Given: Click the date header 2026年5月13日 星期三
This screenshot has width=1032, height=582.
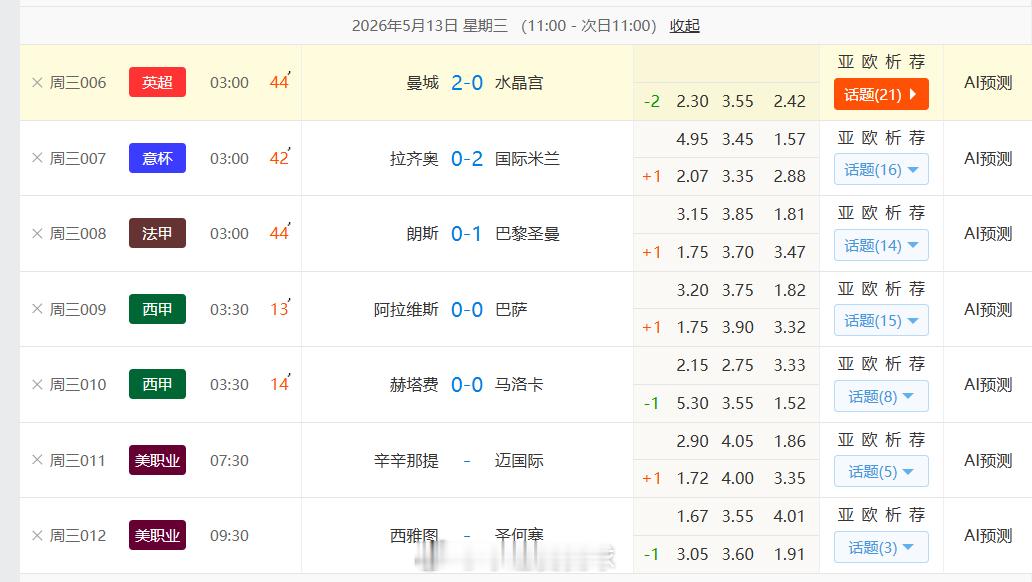Looking at the screenshot, I should point(430,26).
